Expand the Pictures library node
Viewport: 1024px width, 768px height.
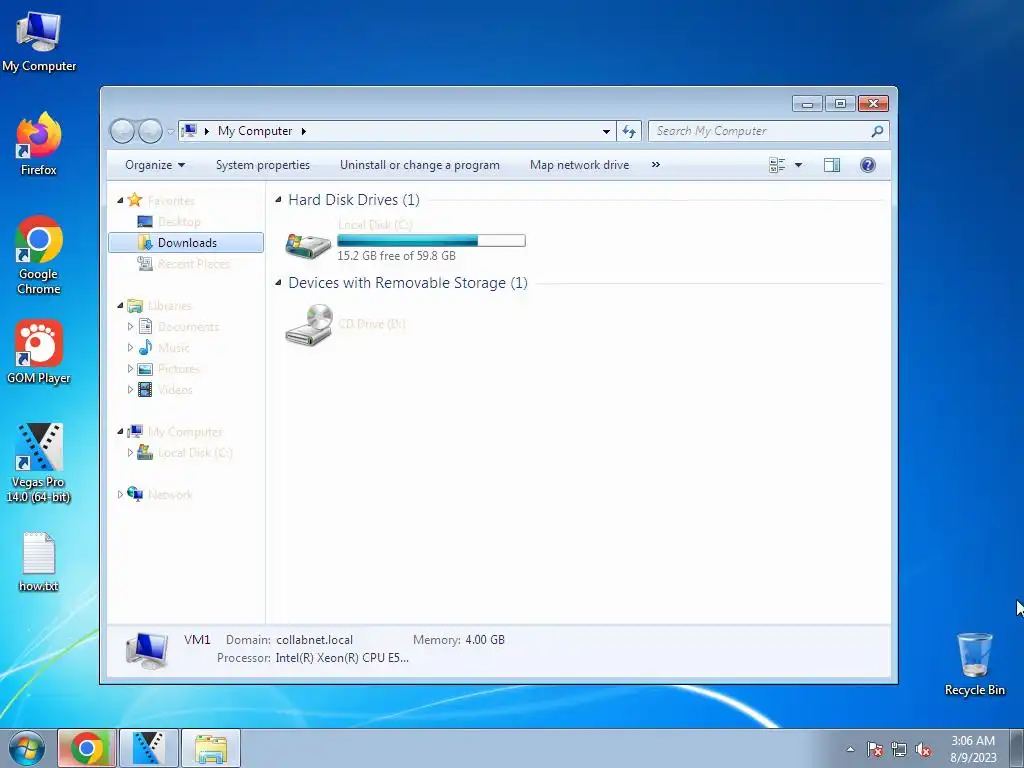click(x=130, y=369)
